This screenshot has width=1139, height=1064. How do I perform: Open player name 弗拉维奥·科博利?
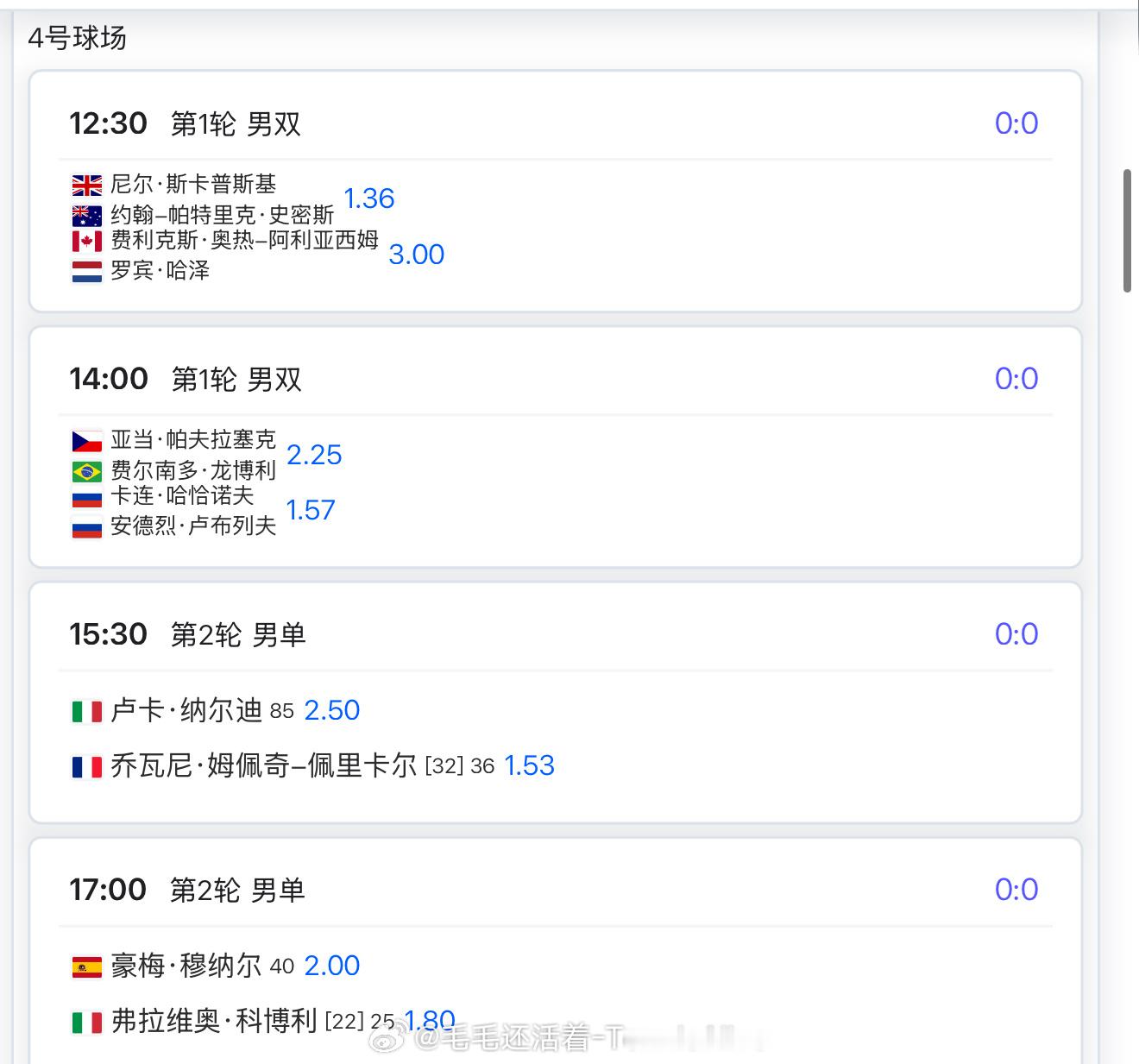click(214, 1022)
